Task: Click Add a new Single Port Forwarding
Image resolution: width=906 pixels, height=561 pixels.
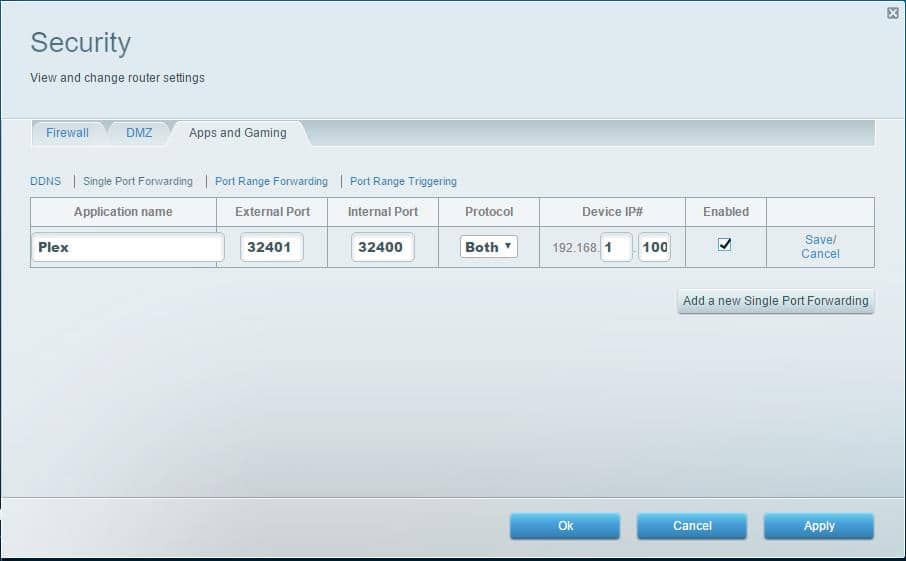Action: click(x=775, y=301)
